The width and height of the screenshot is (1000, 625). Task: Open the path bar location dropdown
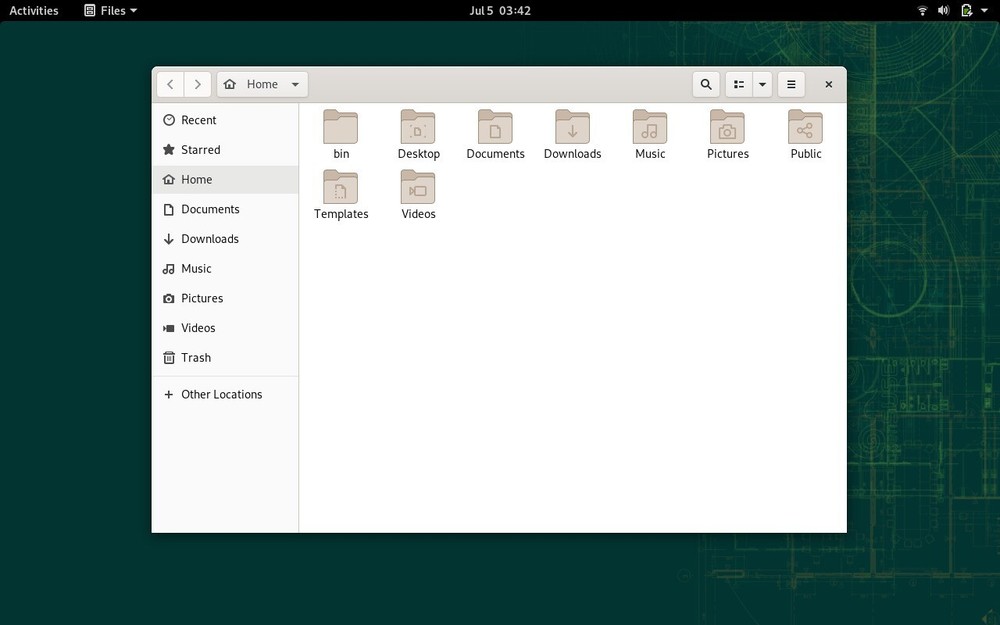pyautogui.click(x=294, y=84)
